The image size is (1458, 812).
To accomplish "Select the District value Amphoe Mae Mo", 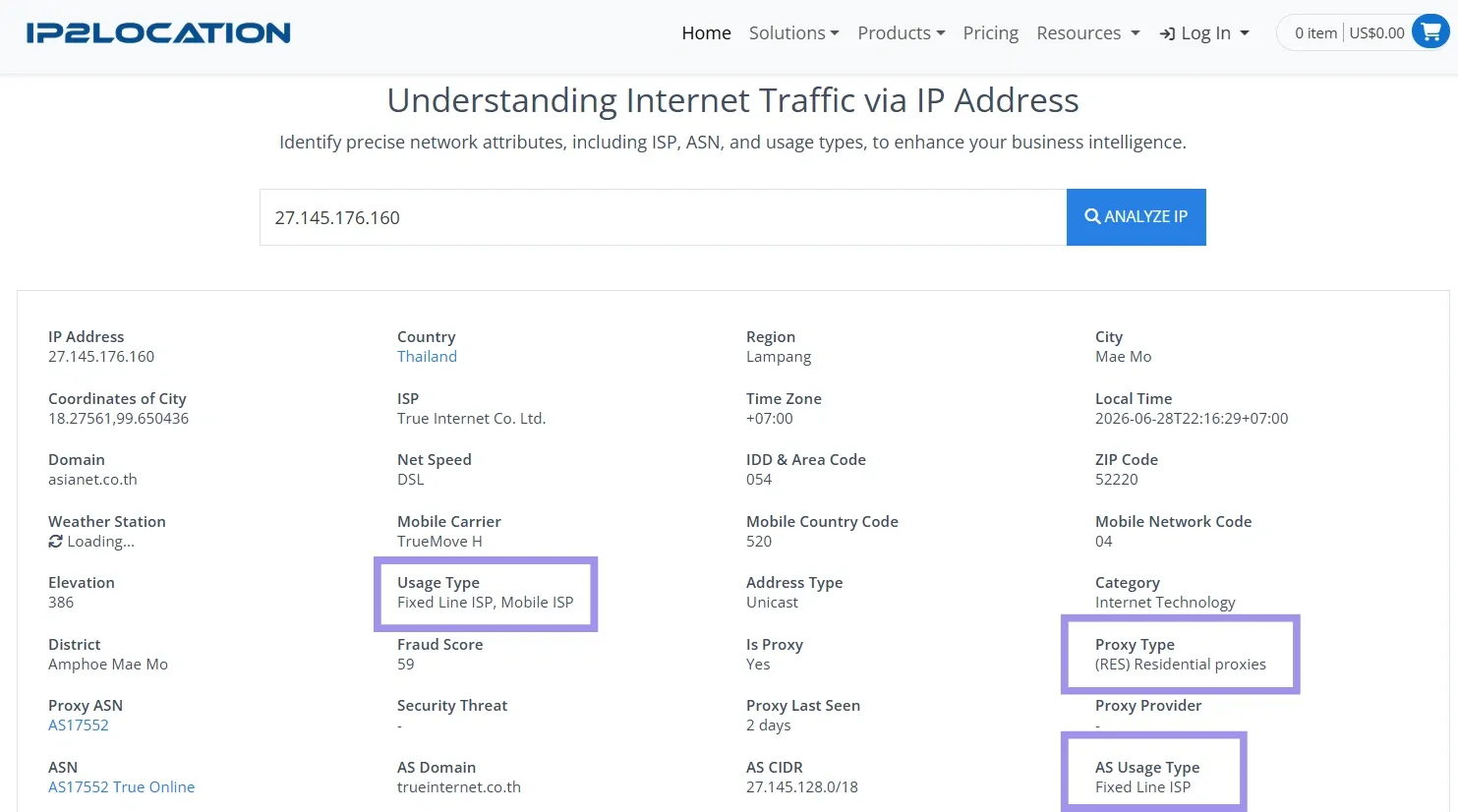I will tap(107, 665).
